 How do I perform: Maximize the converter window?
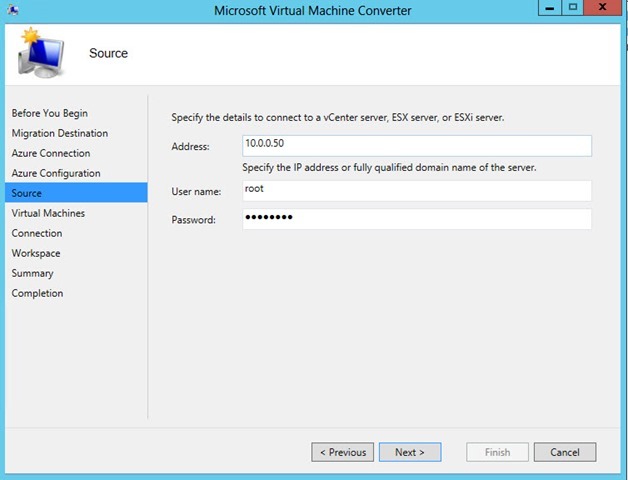(573, 8)
